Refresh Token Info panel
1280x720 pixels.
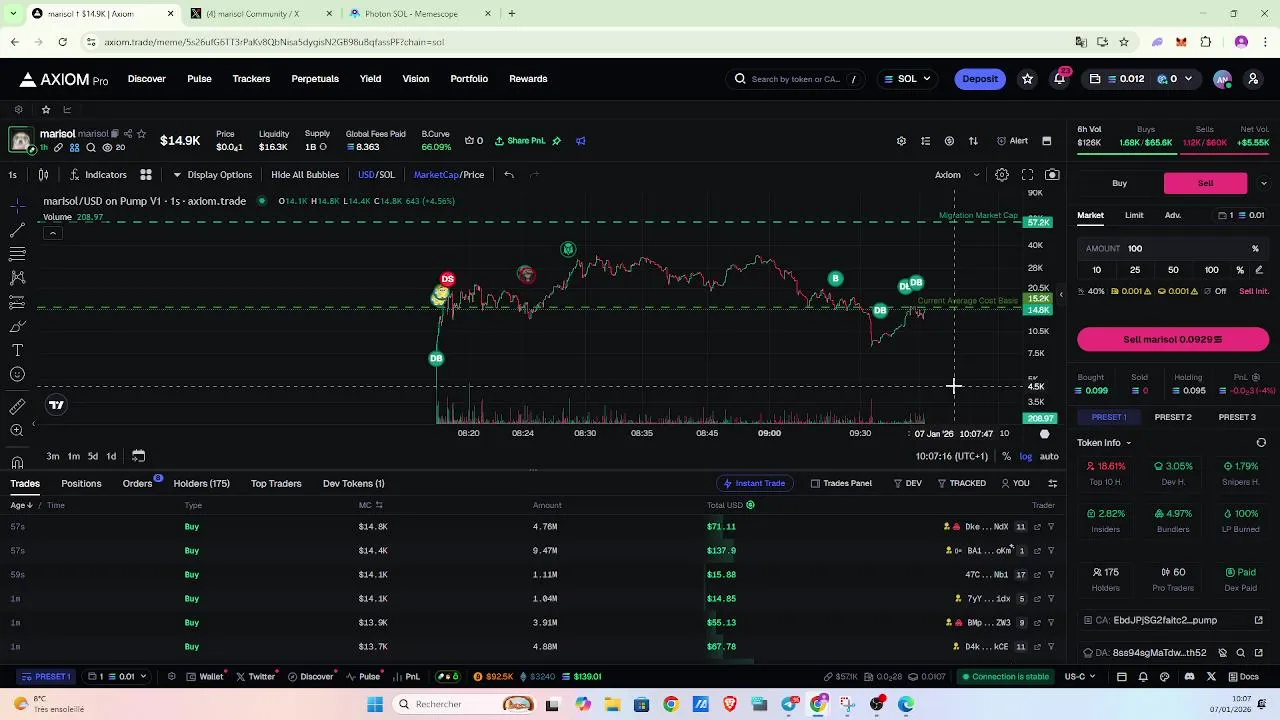pos(1261,443)
